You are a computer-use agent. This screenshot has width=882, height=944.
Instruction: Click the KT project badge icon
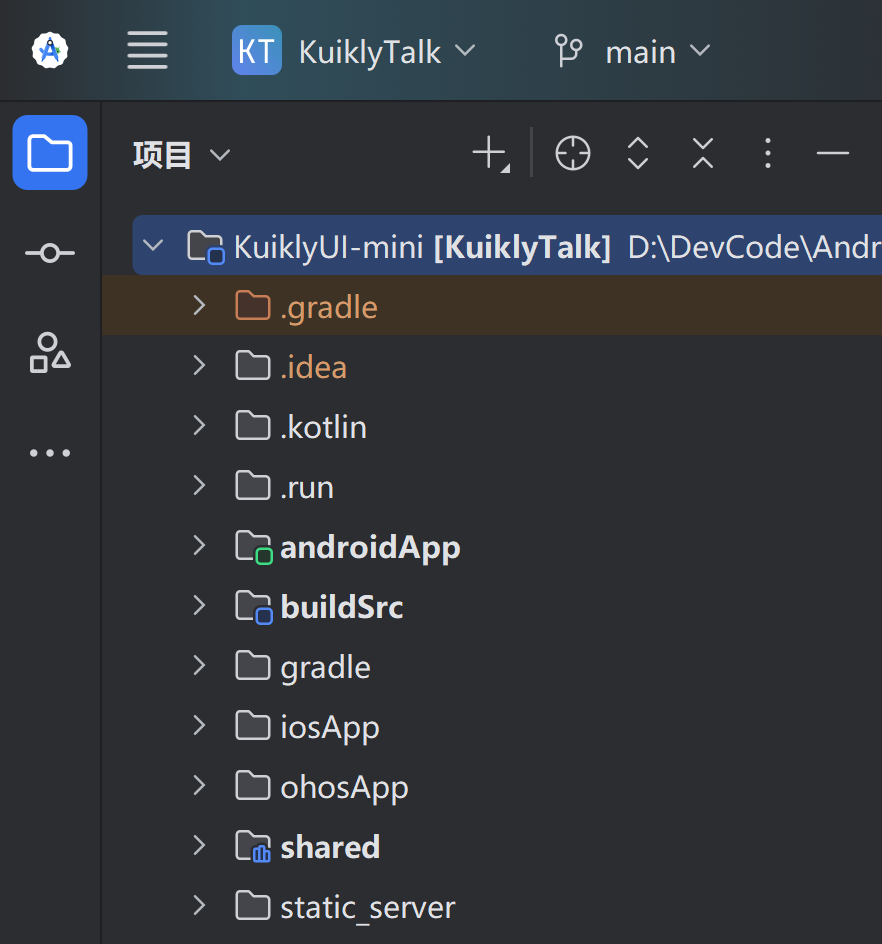[257, 51]
